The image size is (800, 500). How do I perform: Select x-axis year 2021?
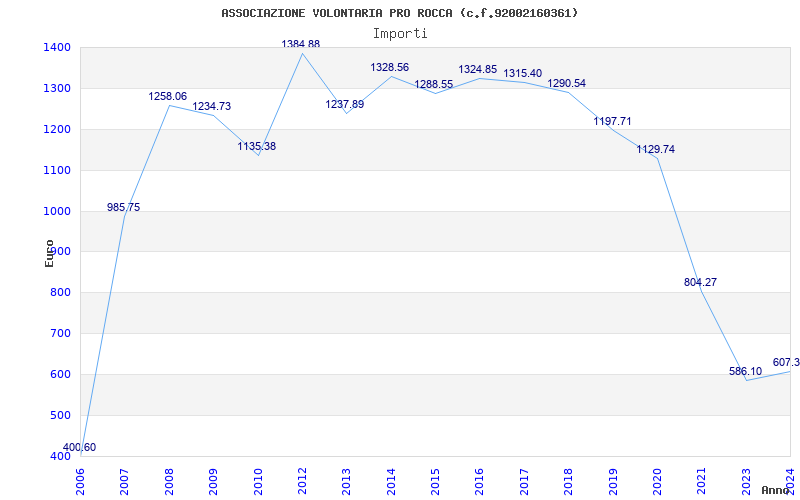[702, 482]
